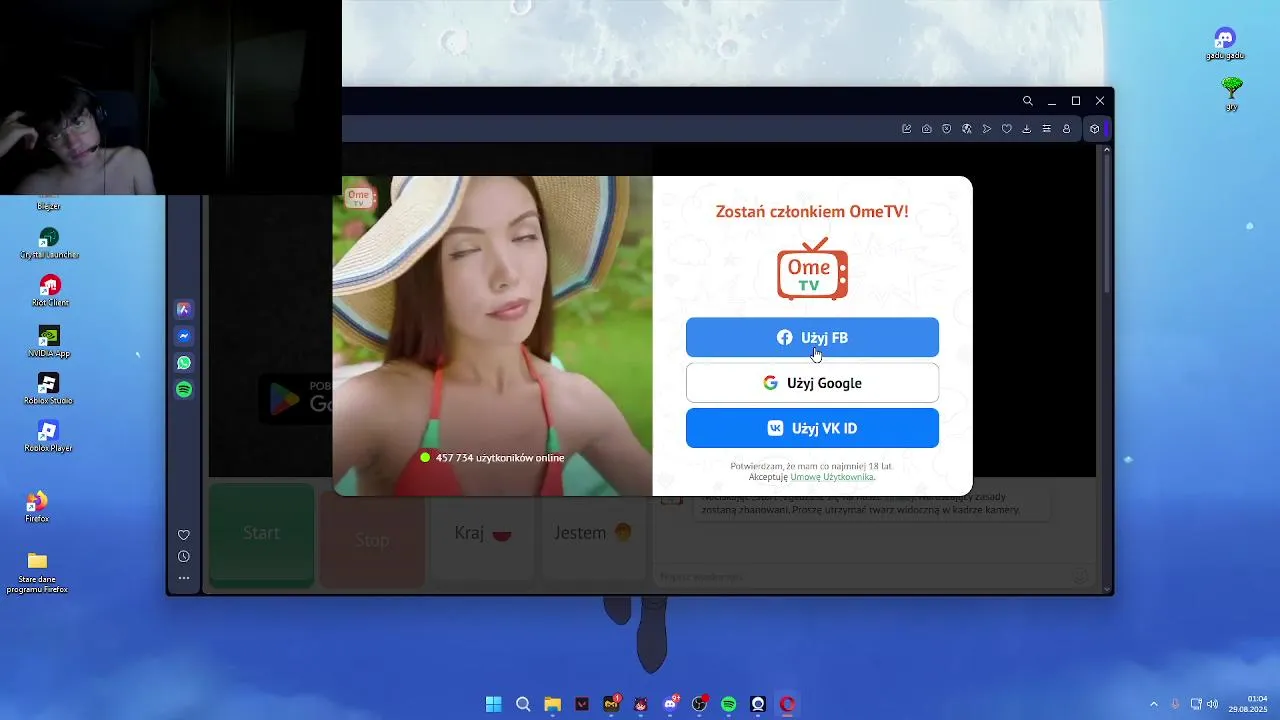
Task: Open Aria AI from Opera sidebar
Action: (184, 310)
